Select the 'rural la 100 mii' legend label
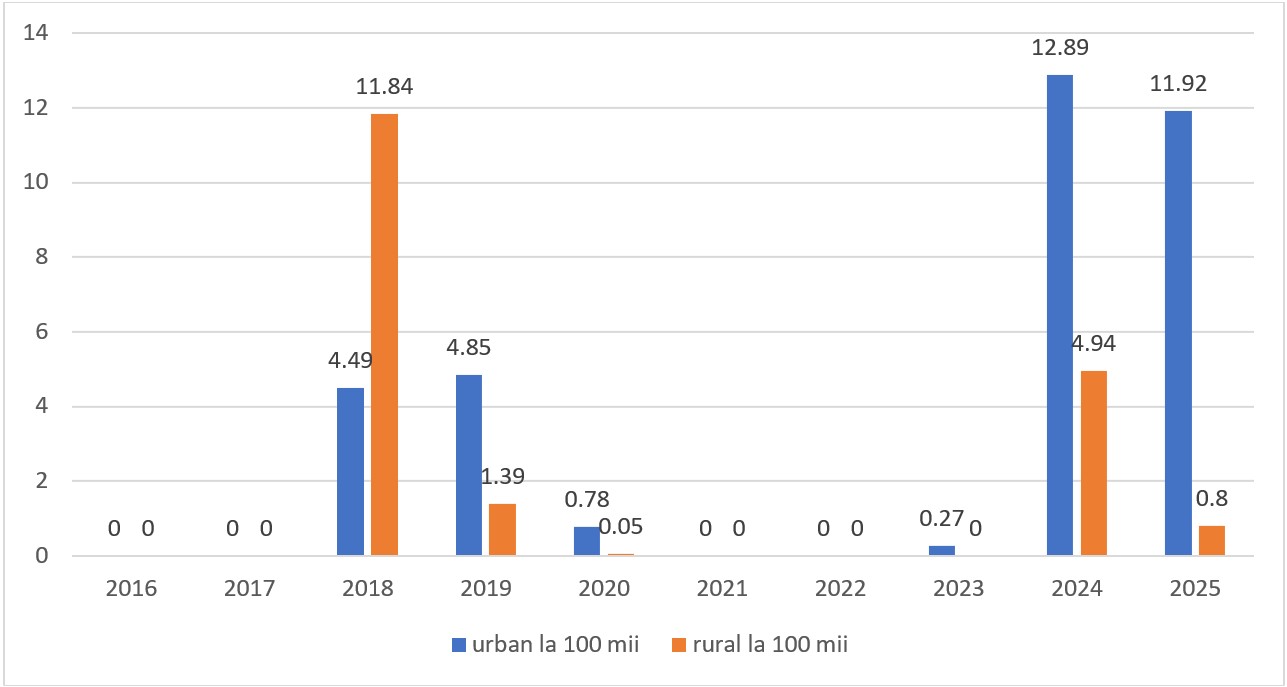The image size is (1287, 687). tap(764, 645)
